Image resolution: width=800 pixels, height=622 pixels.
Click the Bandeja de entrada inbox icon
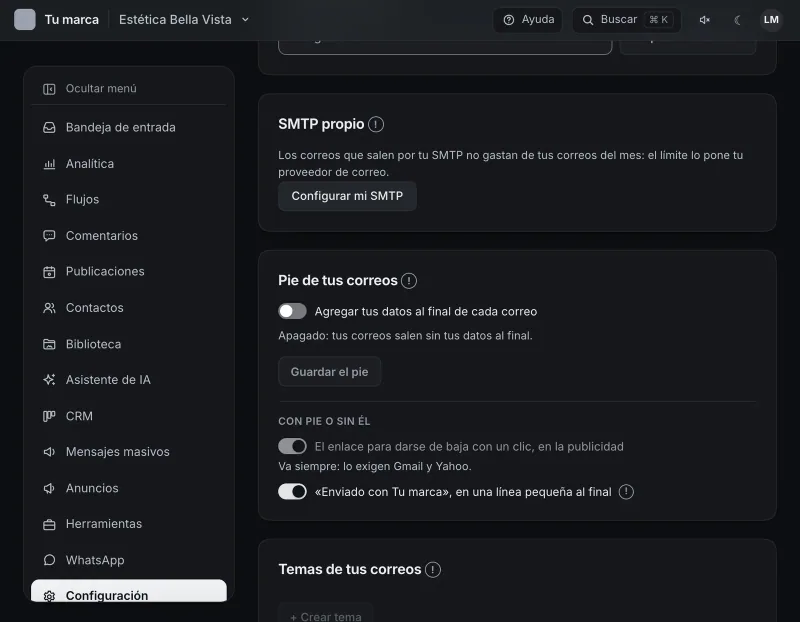click(49, 128)
